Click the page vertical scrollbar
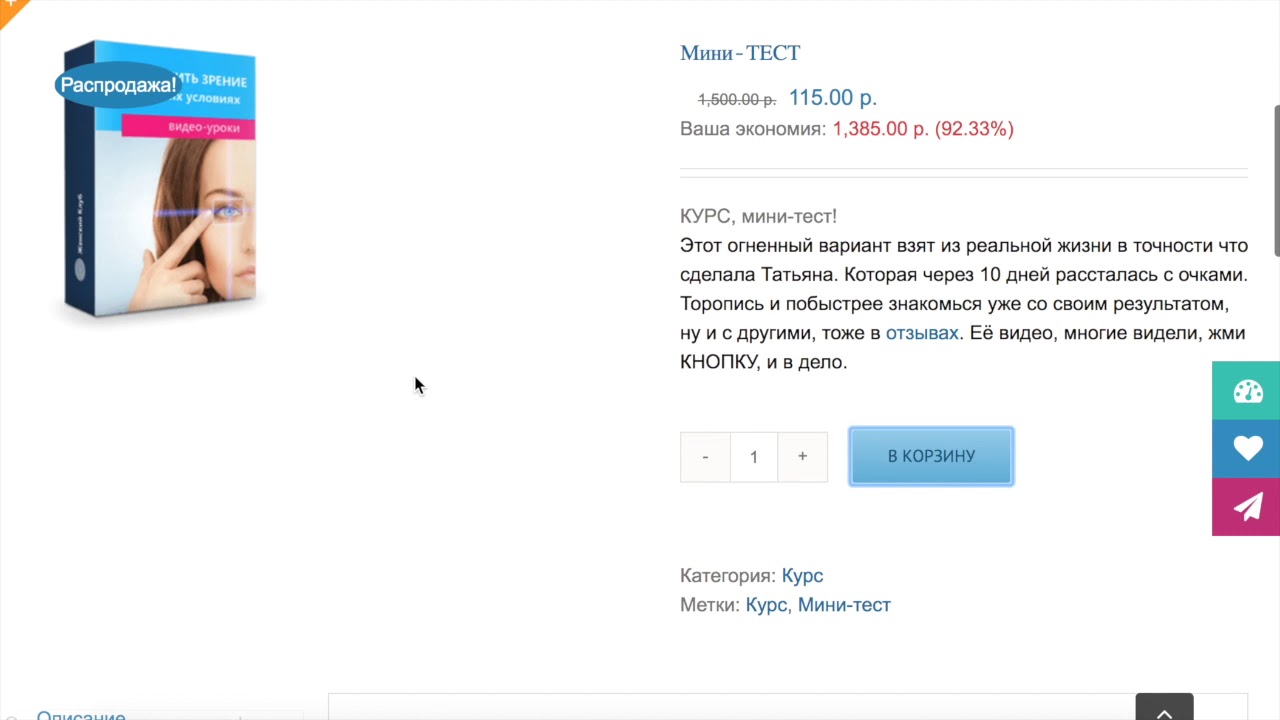The image size is (1280, 720). pos(1276,180)
